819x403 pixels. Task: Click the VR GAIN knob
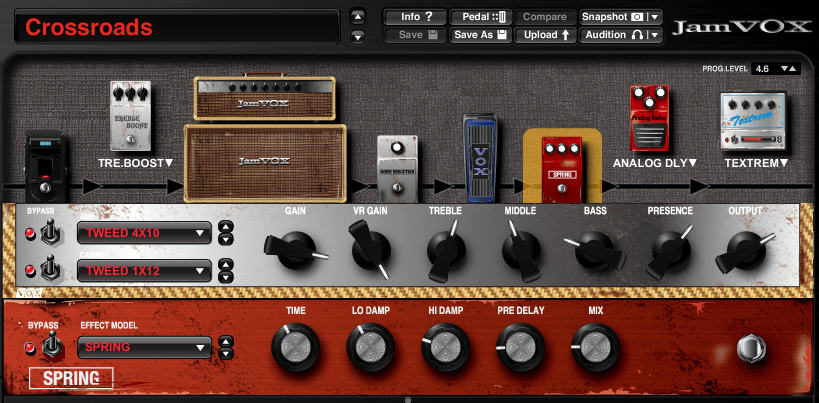[x=371, y=249]
